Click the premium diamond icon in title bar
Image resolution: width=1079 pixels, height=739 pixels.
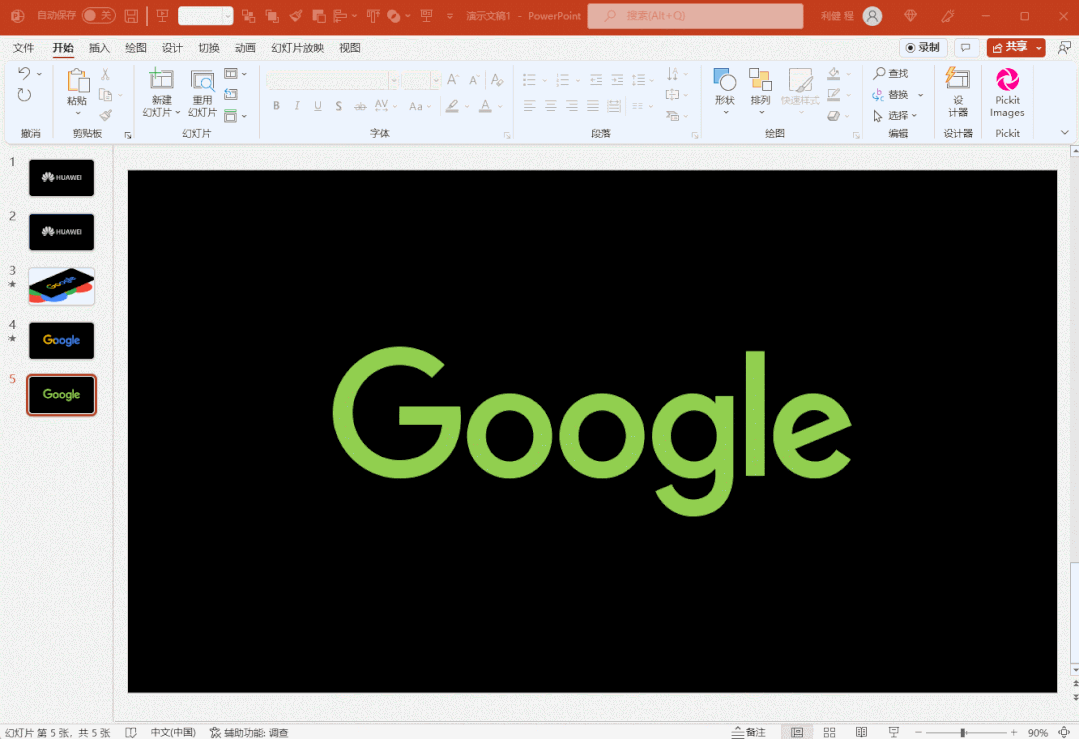[910, 16]
